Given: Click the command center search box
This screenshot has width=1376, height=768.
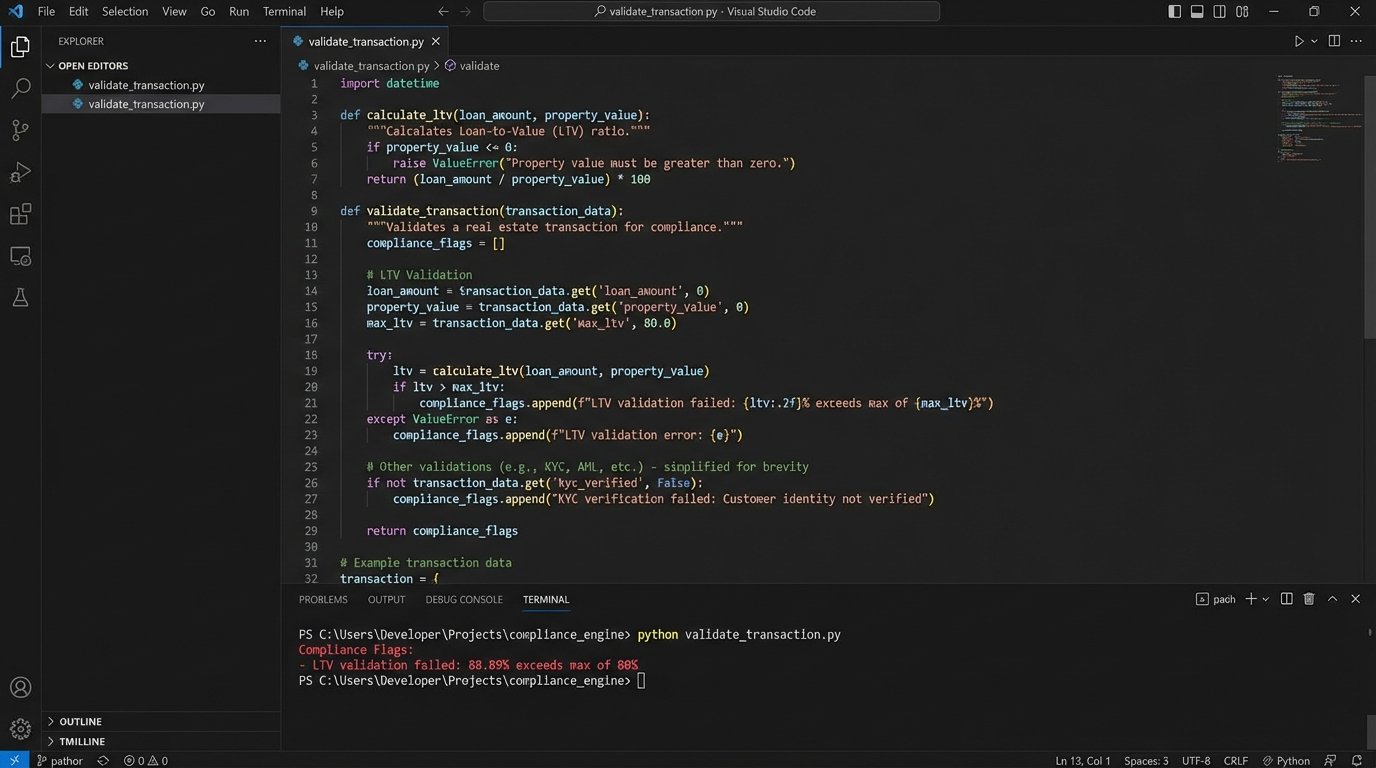Looking at the screenshot, I should pyautogui.click(x=711, y=12).
